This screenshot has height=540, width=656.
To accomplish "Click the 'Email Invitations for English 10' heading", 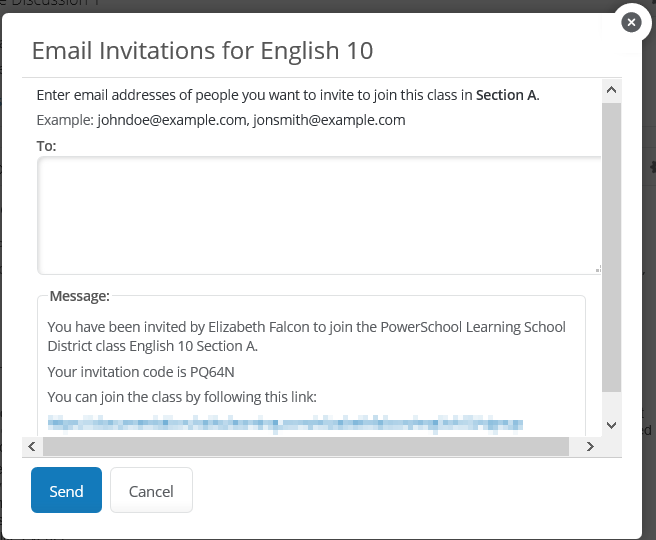I will 202,51.
